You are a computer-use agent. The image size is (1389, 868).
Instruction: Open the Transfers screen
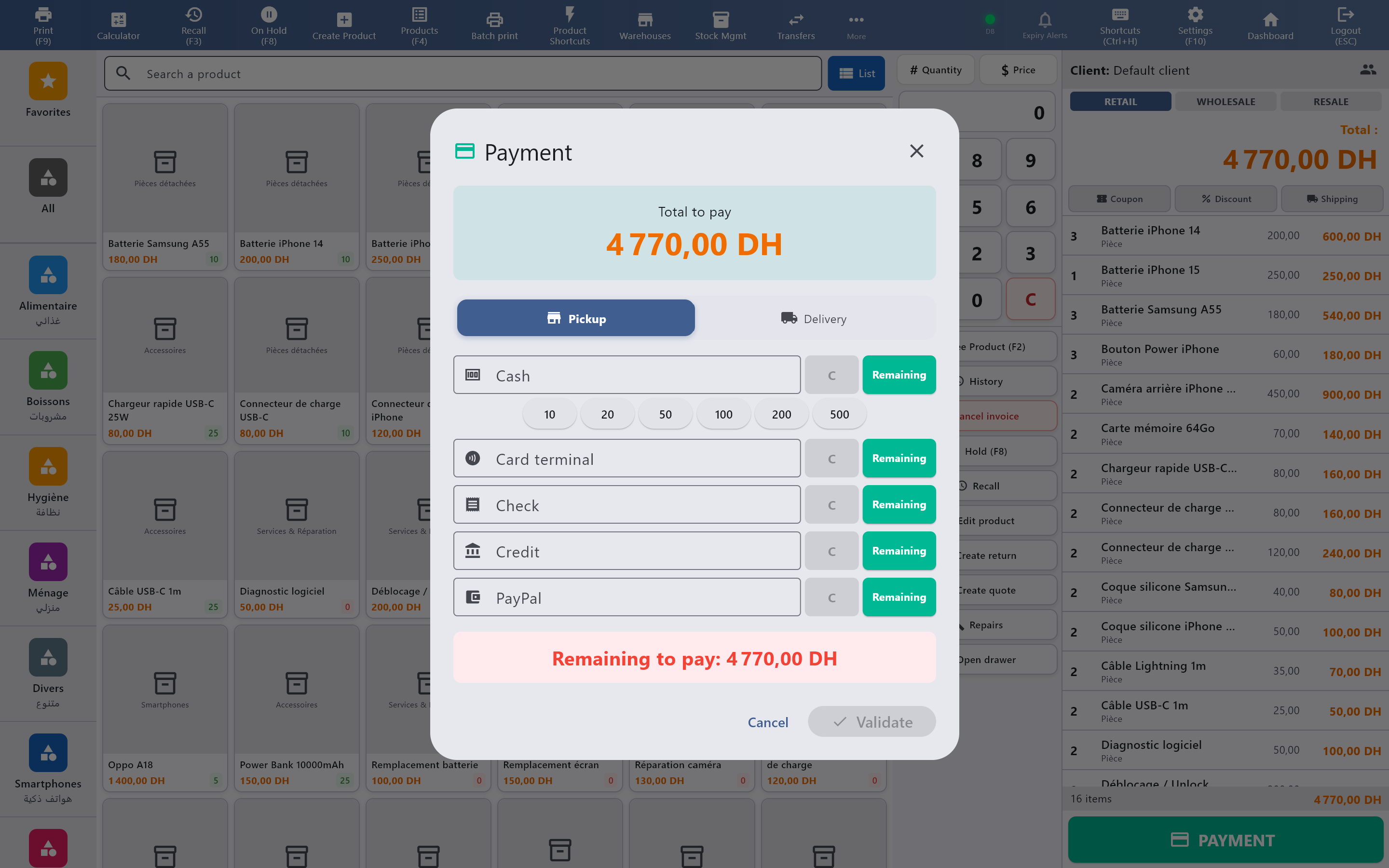tap(795, 24)
